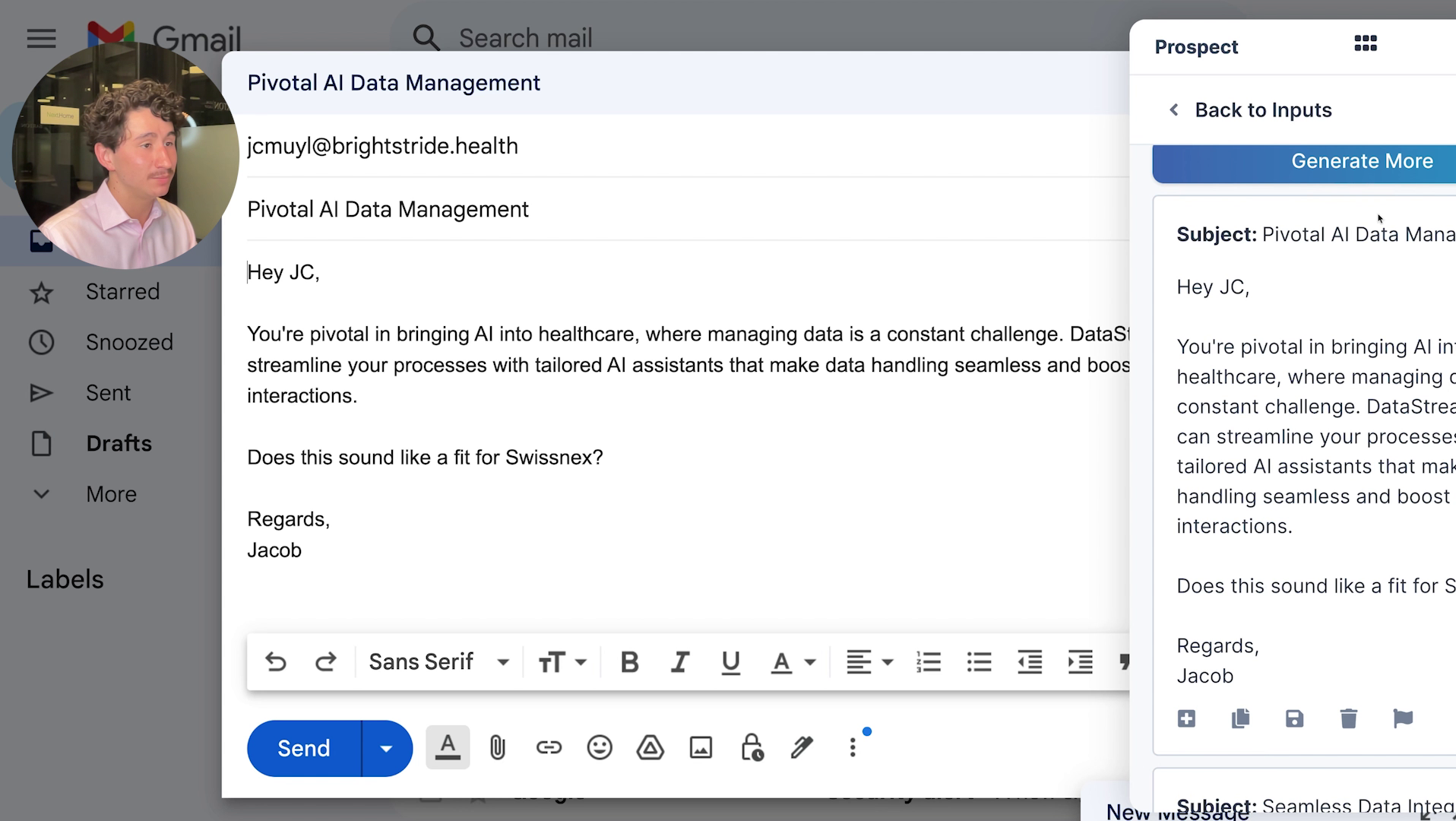
Task: Click the Snoozed clock icon
Action: [x=41, y=343]
